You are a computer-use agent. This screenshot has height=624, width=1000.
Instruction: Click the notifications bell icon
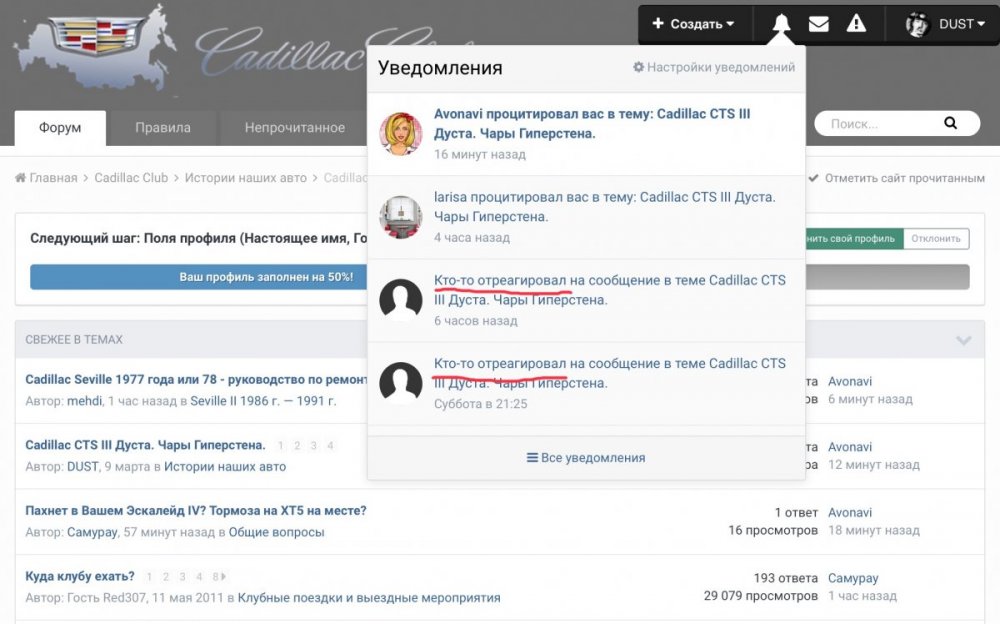(x=781, y=24)
